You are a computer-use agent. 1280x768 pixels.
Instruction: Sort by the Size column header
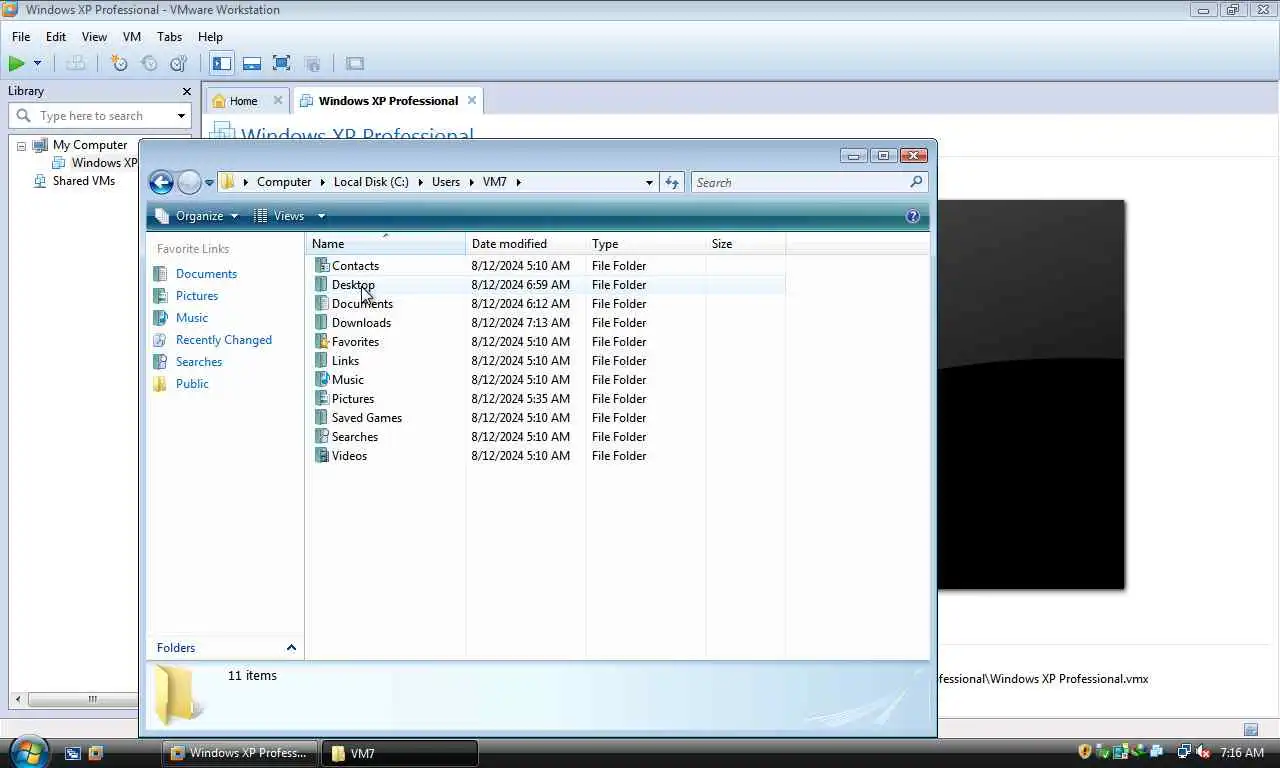tap(745, 243)
